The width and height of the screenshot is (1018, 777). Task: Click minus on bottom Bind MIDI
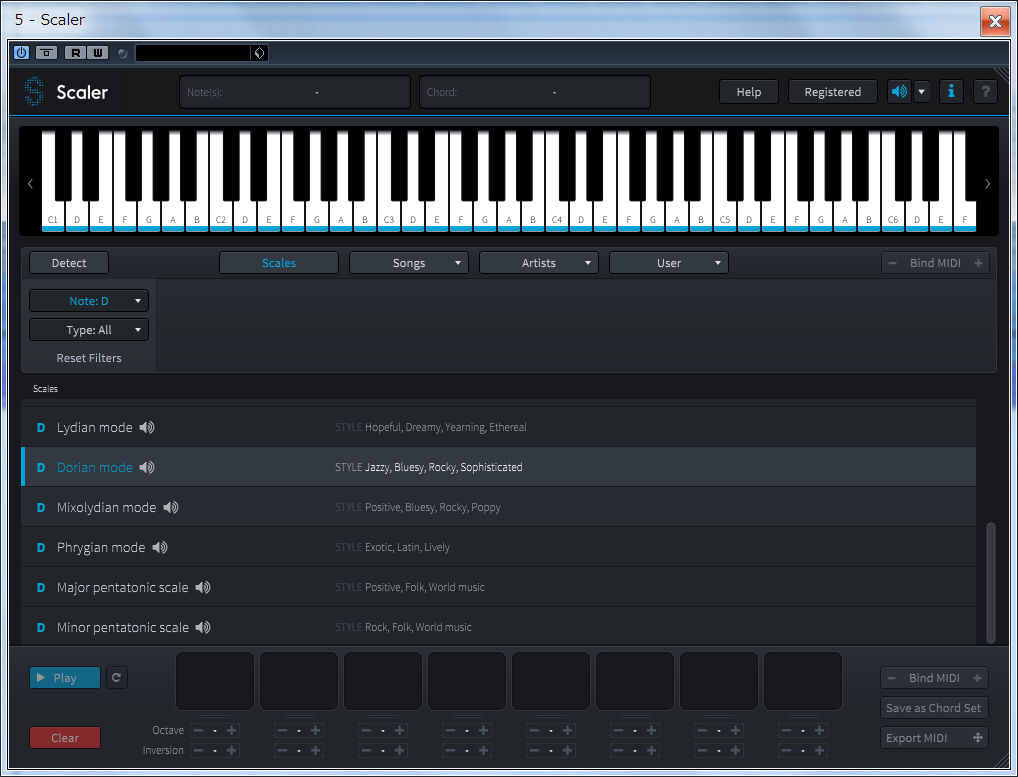(891, 678)
